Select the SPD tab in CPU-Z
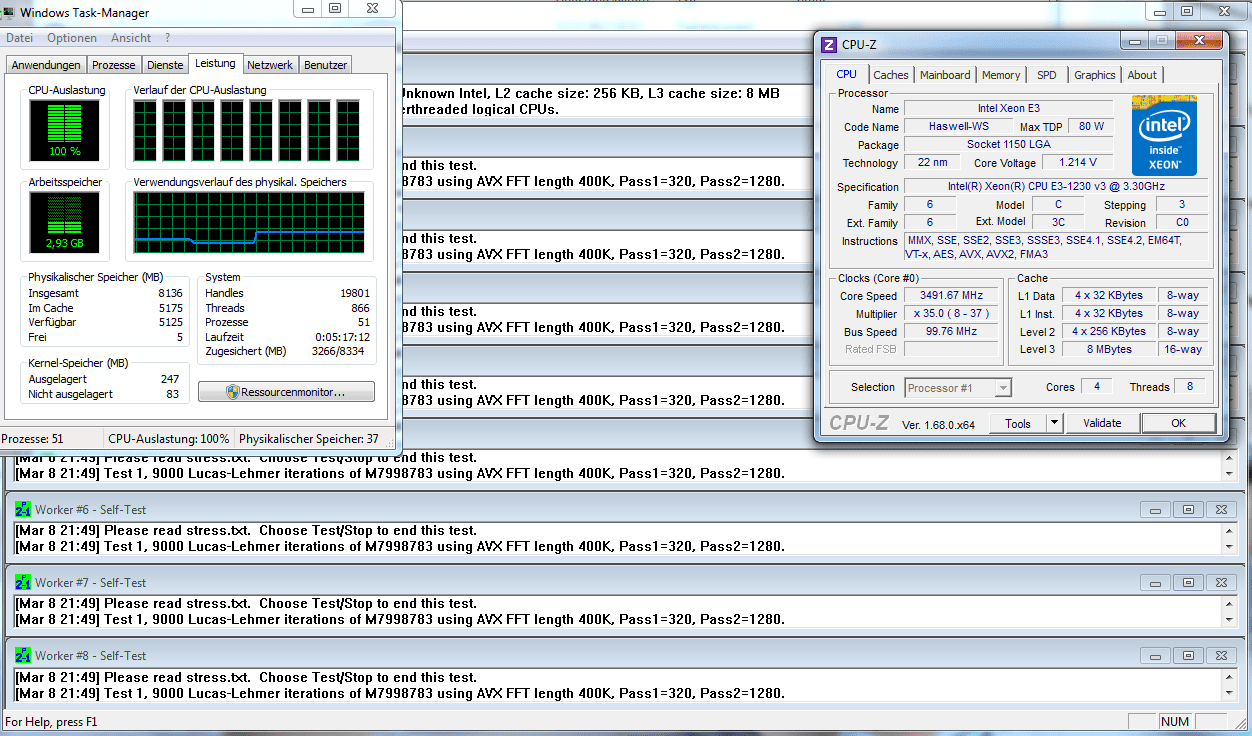The height and width of the screenshot is (736, 1252). (x=1046, y=75)
